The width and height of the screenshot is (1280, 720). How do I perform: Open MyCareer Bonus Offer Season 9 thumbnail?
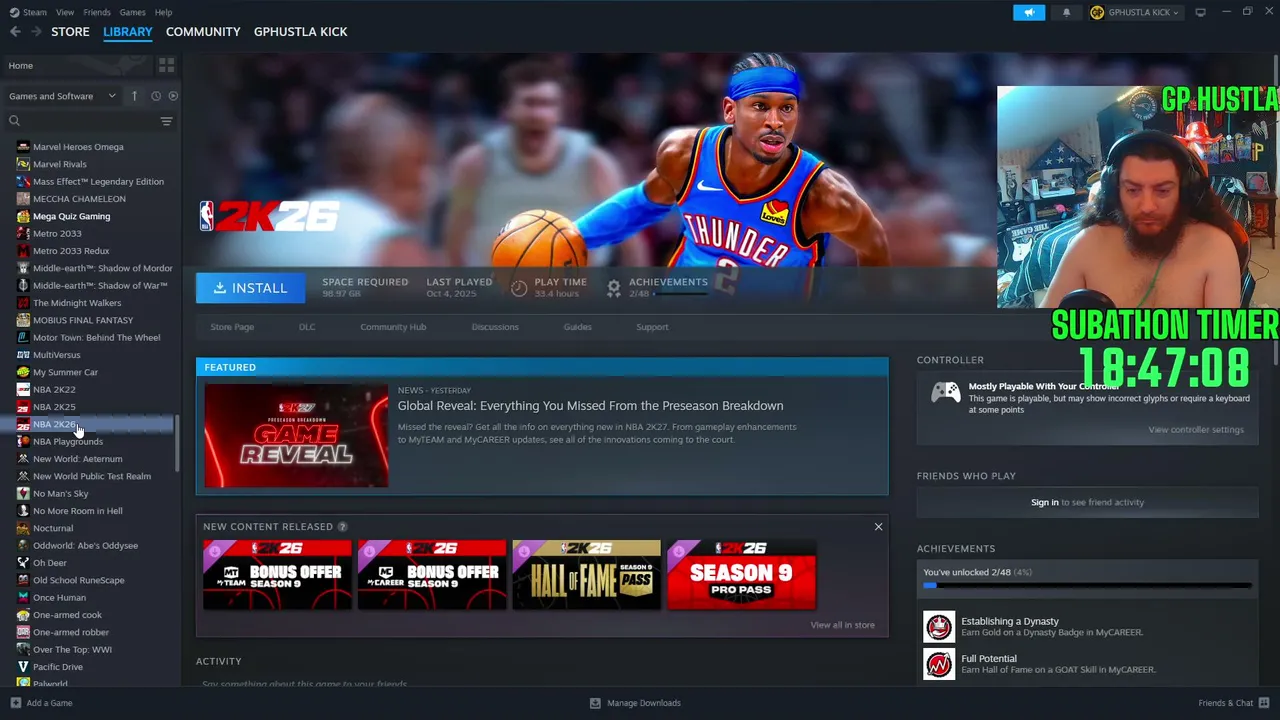432,575
